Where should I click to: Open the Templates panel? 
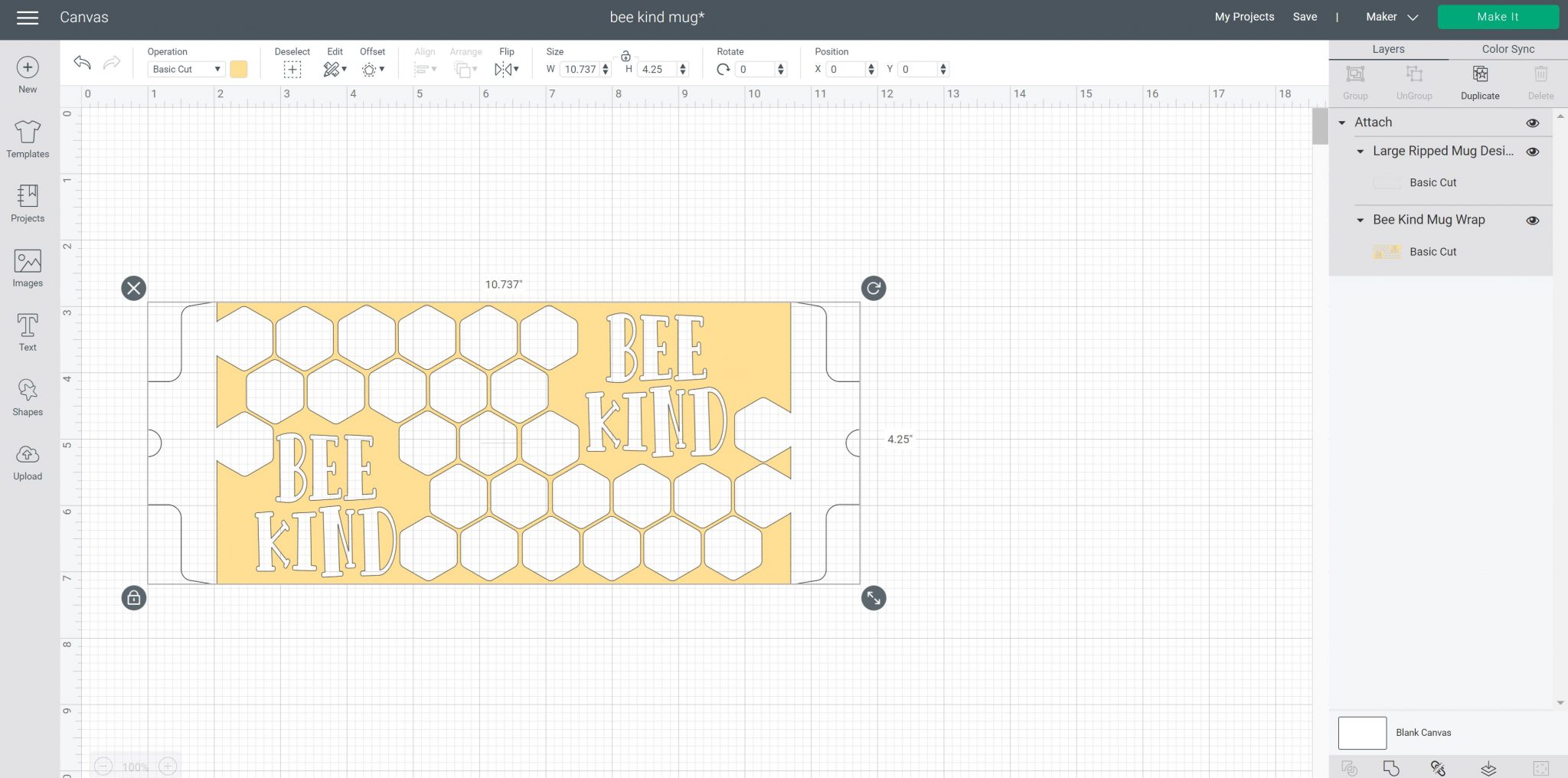pyautogui.click(x=28, y=139)
